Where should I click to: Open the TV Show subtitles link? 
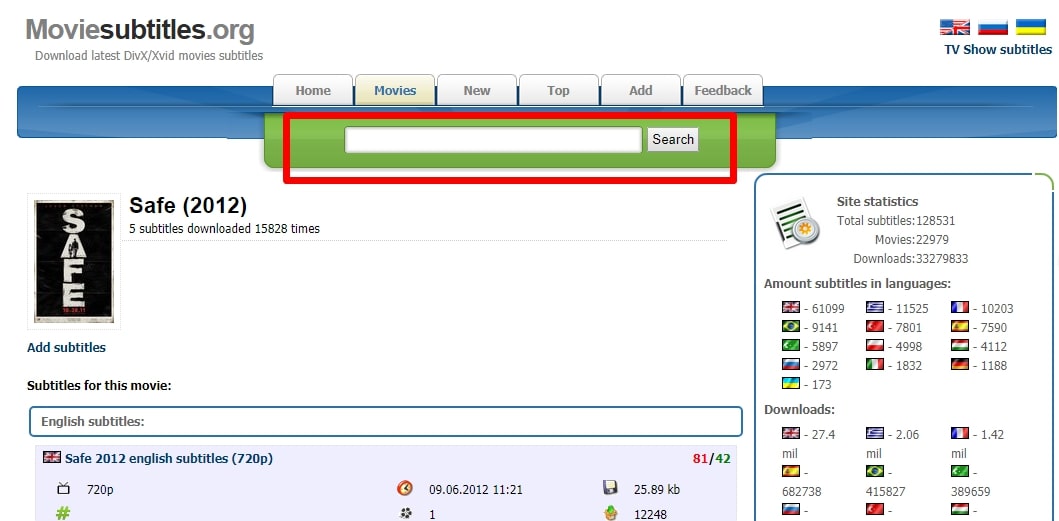click(x=998, y=49)
